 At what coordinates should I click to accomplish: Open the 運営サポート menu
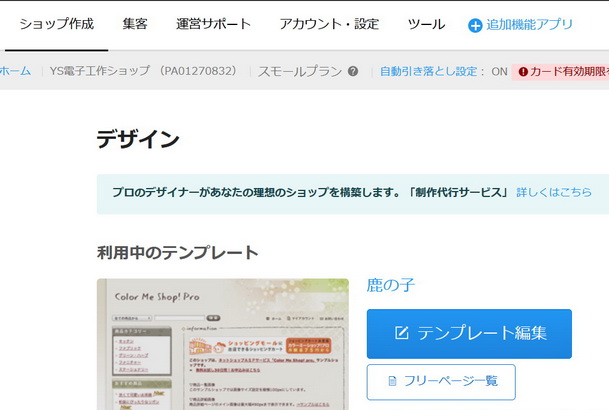tap(213, 24)
